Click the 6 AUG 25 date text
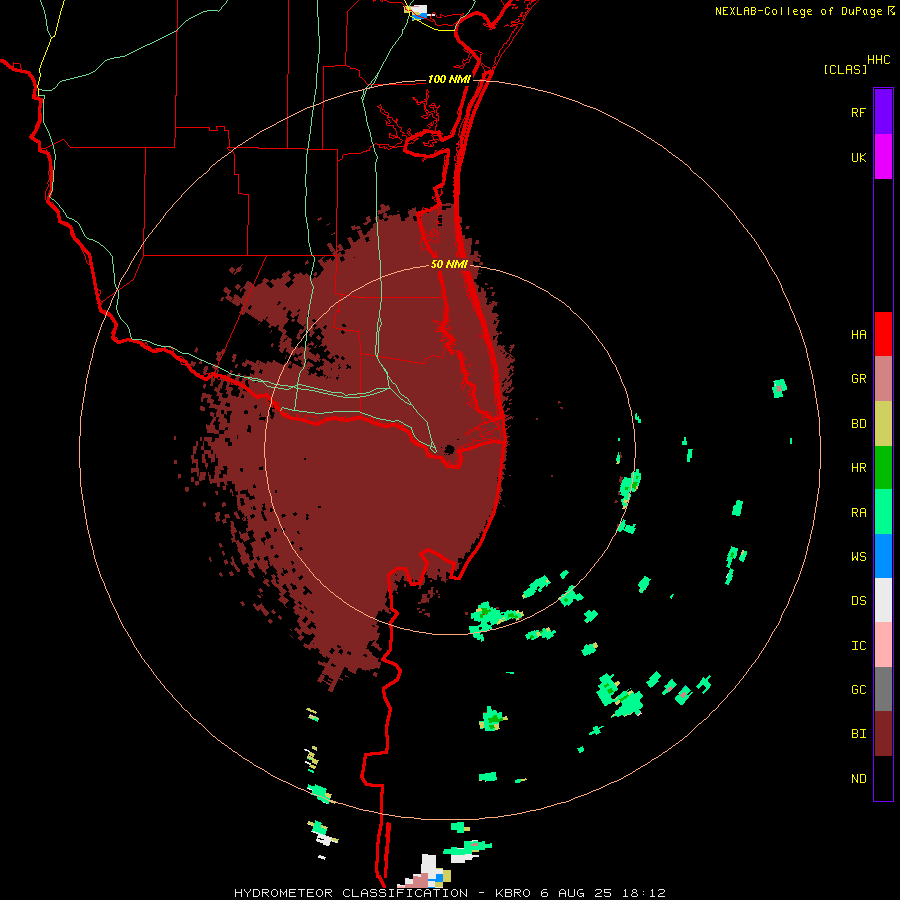The height and width of the screenshot is (900, 900). pos(578,893)
